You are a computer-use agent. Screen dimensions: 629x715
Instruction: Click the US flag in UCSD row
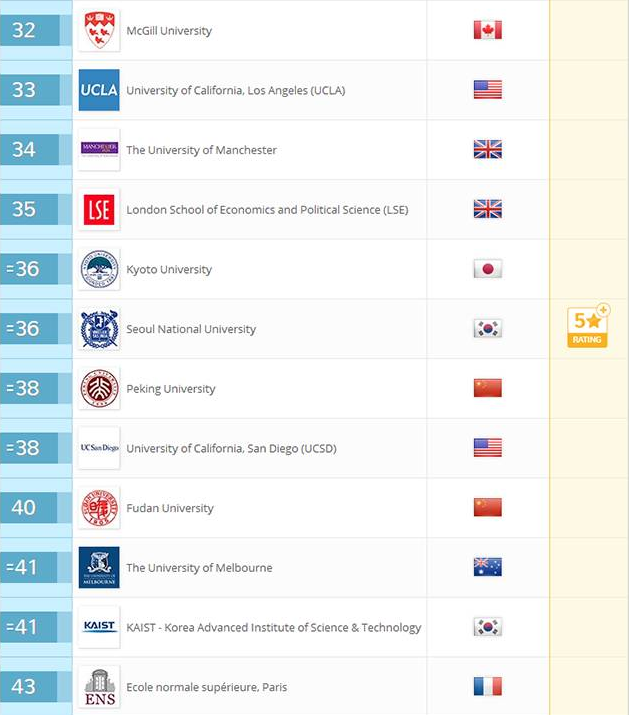tap(488, 448)
